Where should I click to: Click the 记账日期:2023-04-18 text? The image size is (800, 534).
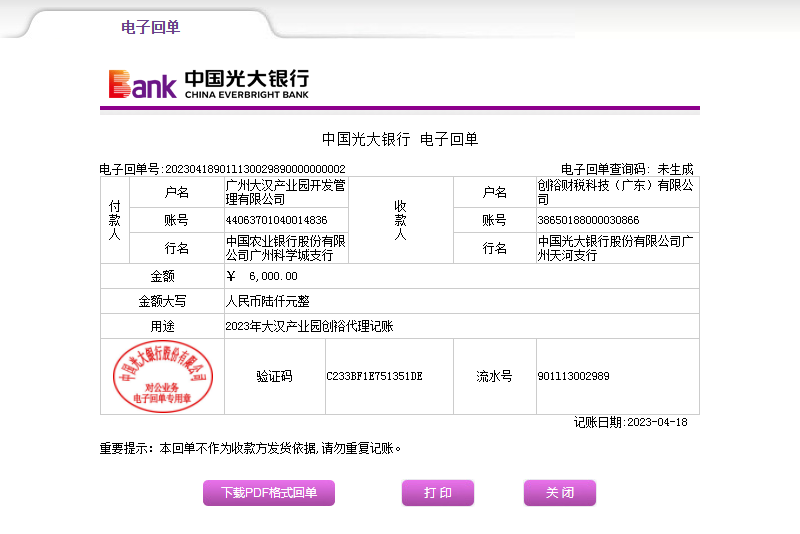[631, 422]
